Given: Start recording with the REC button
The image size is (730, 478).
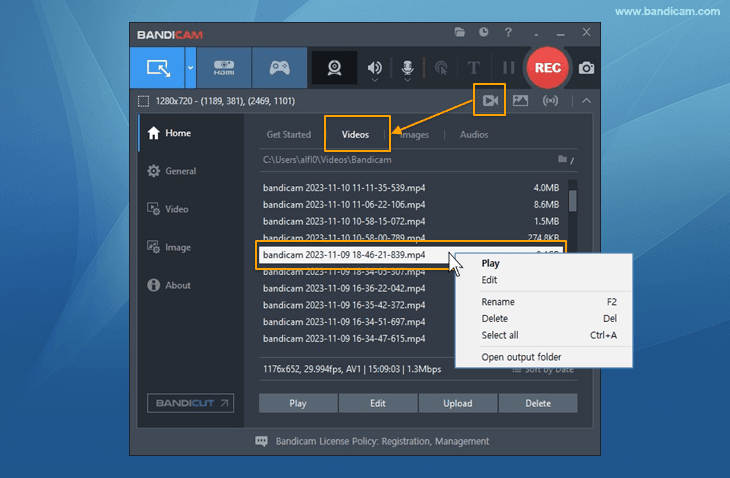Looking at the screenshot, I should [548, 68].
